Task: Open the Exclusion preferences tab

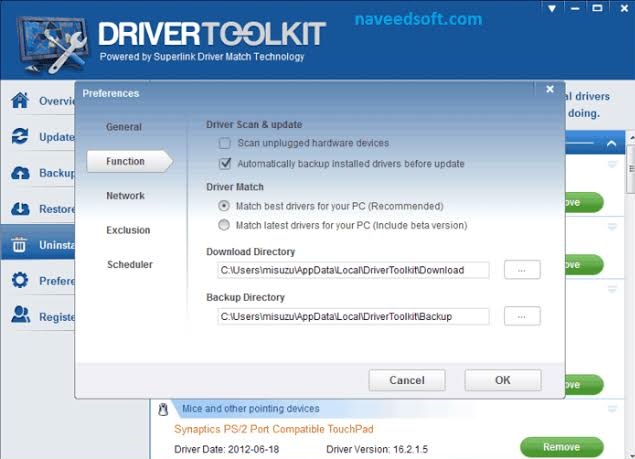Action: coord(128,230)
